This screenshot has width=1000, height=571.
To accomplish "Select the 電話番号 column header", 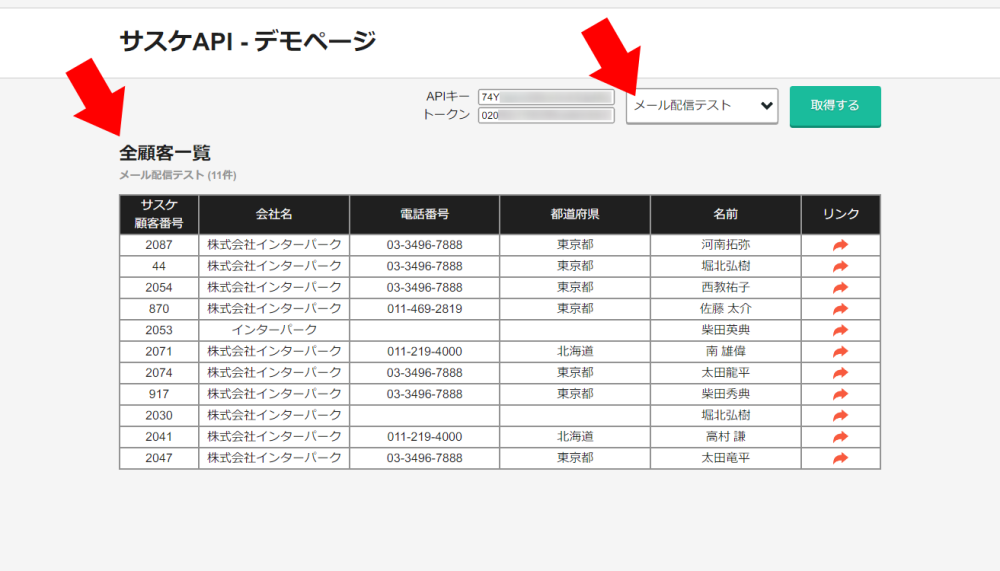I will pos(424,215).
